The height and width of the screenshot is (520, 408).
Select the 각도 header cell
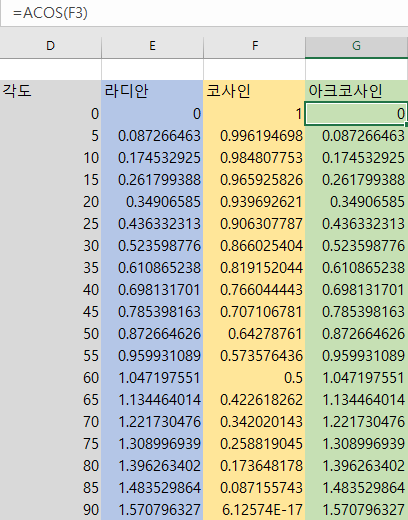[51, 91]
